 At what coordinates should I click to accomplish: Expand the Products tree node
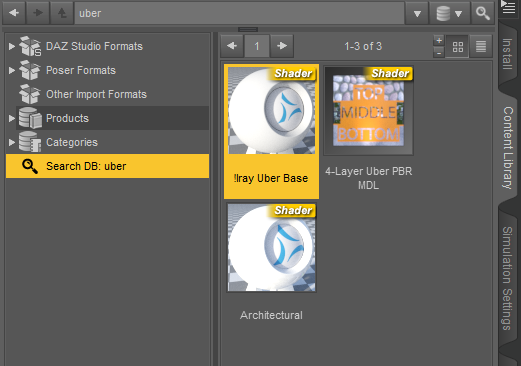click(12, 118)
